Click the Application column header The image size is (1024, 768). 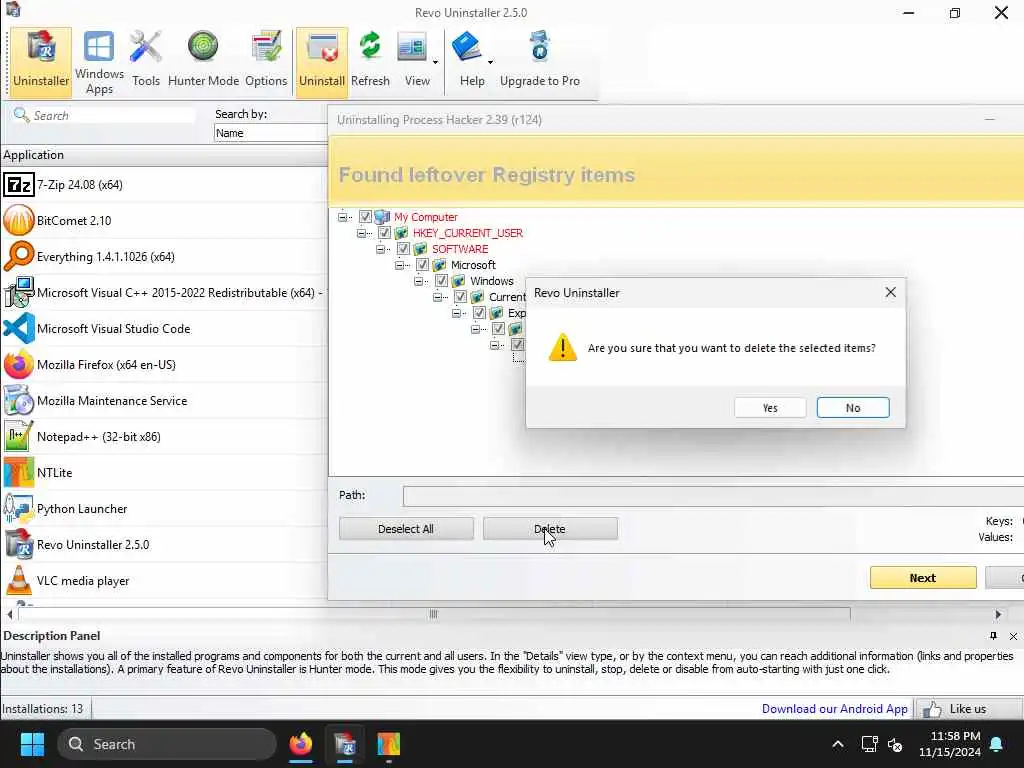coord(163,155)
